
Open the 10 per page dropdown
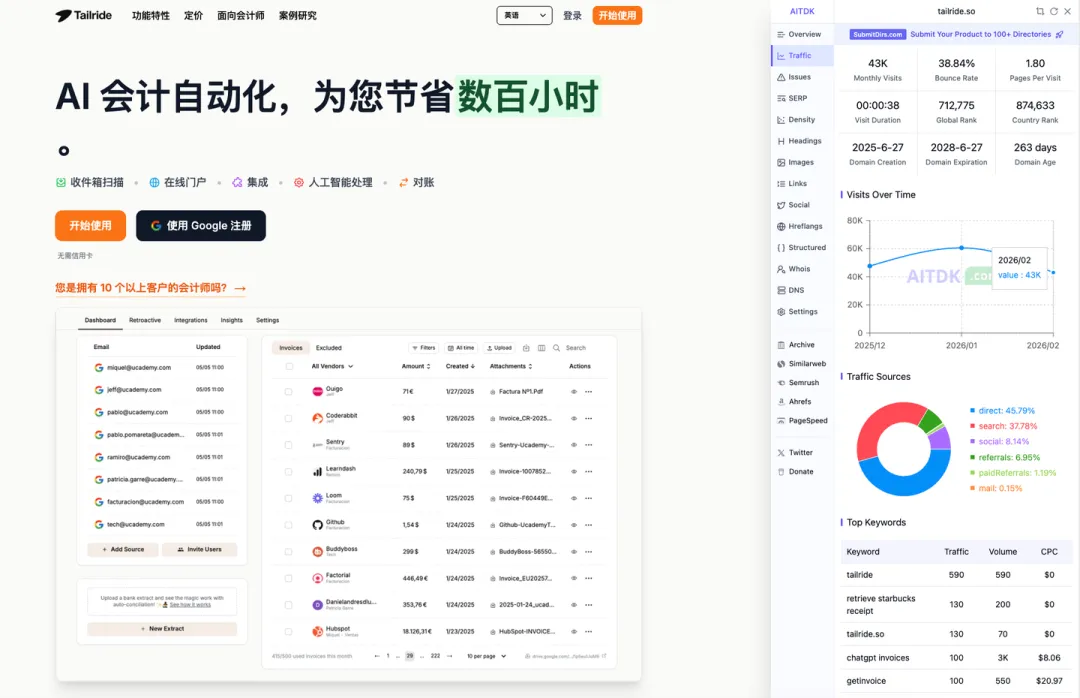(x=486, y=656)
